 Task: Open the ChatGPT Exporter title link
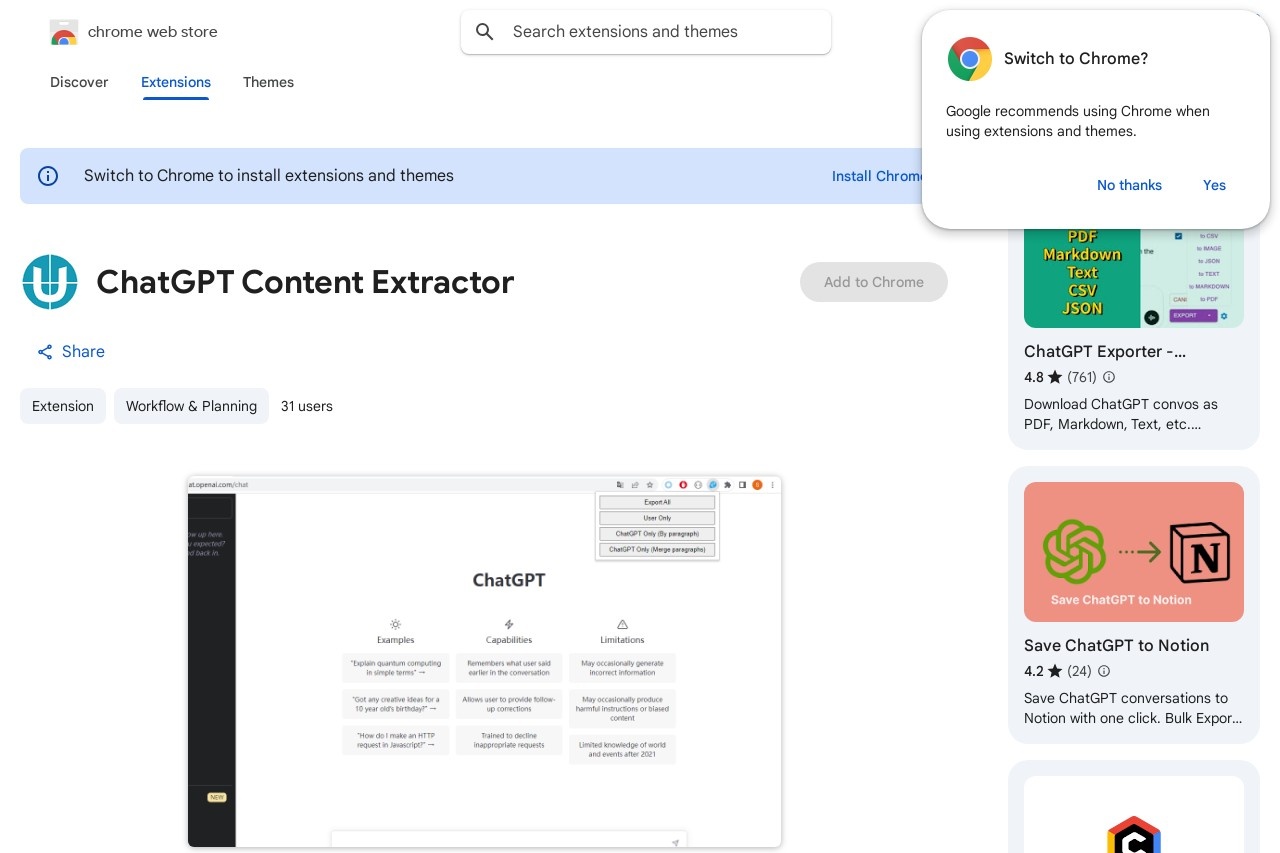[x=1105, y=351]
